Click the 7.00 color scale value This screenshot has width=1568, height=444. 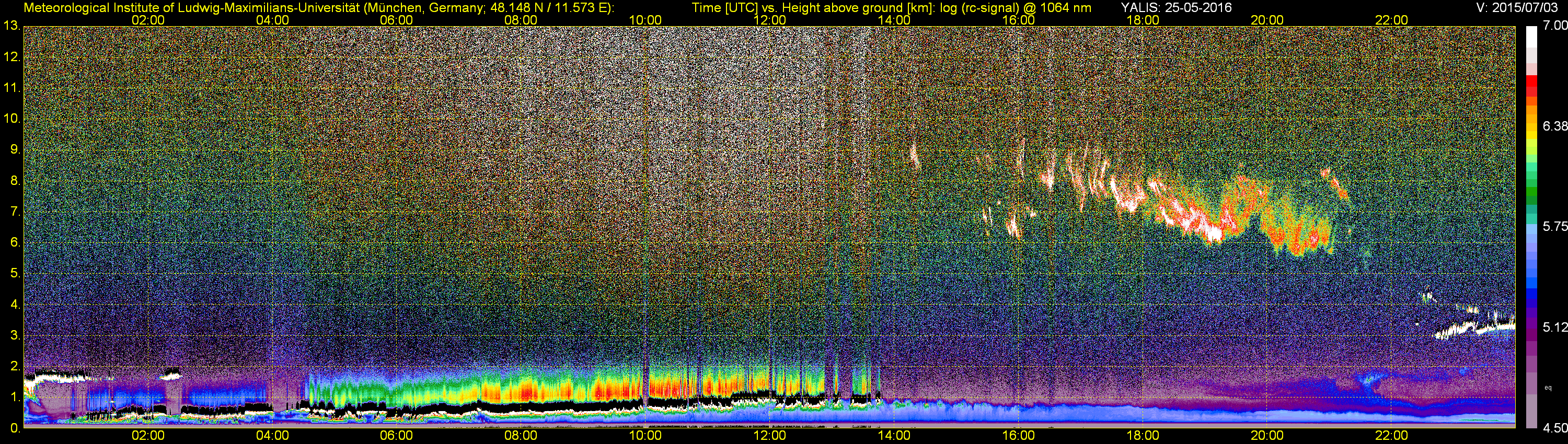(x=1554, y=25)
